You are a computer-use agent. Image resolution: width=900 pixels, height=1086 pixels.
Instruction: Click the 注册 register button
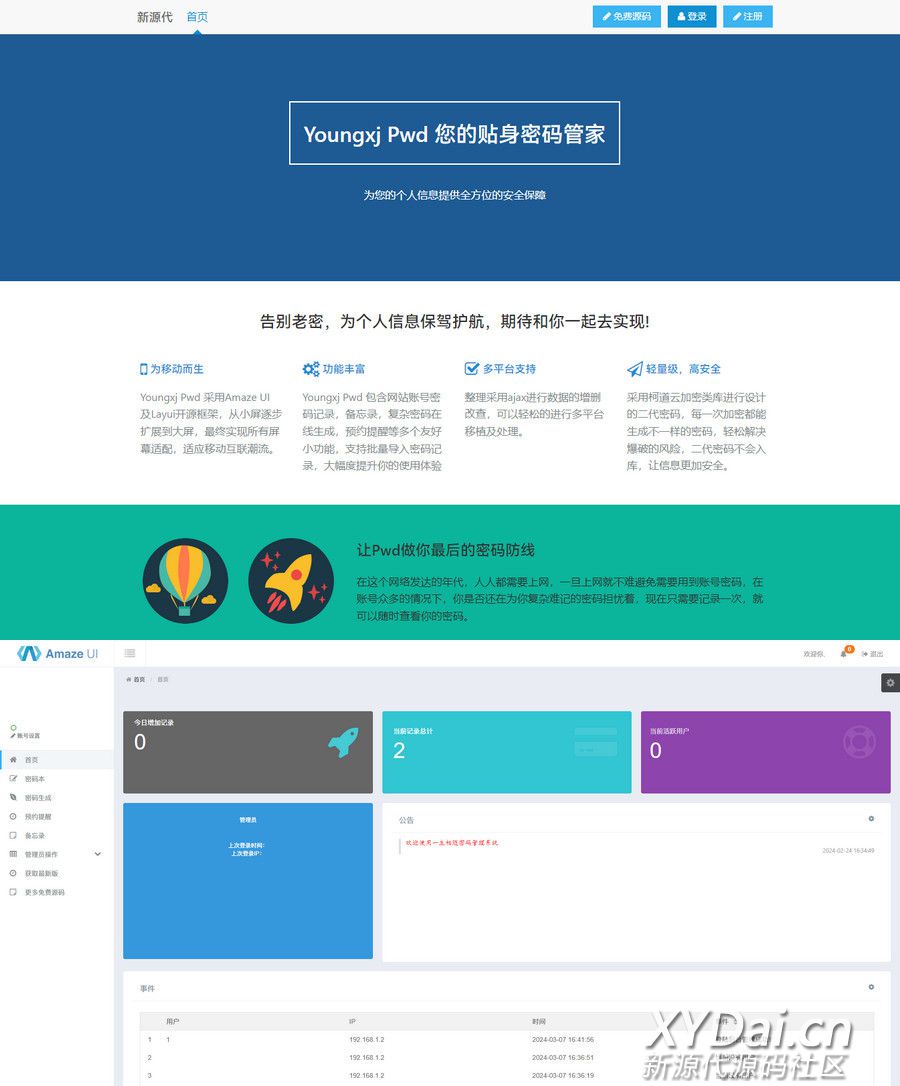(x=748, y=17)
